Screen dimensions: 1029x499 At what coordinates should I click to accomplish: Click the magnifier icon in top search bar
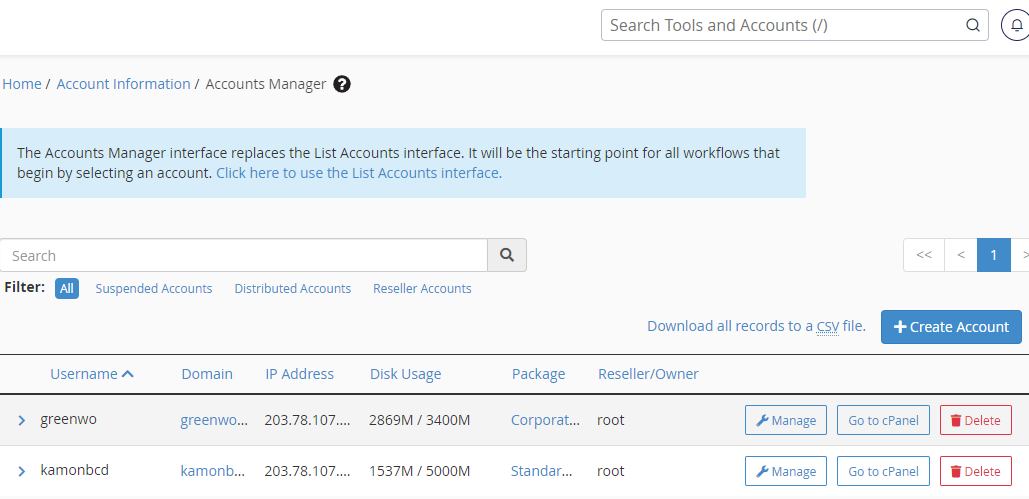tap(972, 26)
